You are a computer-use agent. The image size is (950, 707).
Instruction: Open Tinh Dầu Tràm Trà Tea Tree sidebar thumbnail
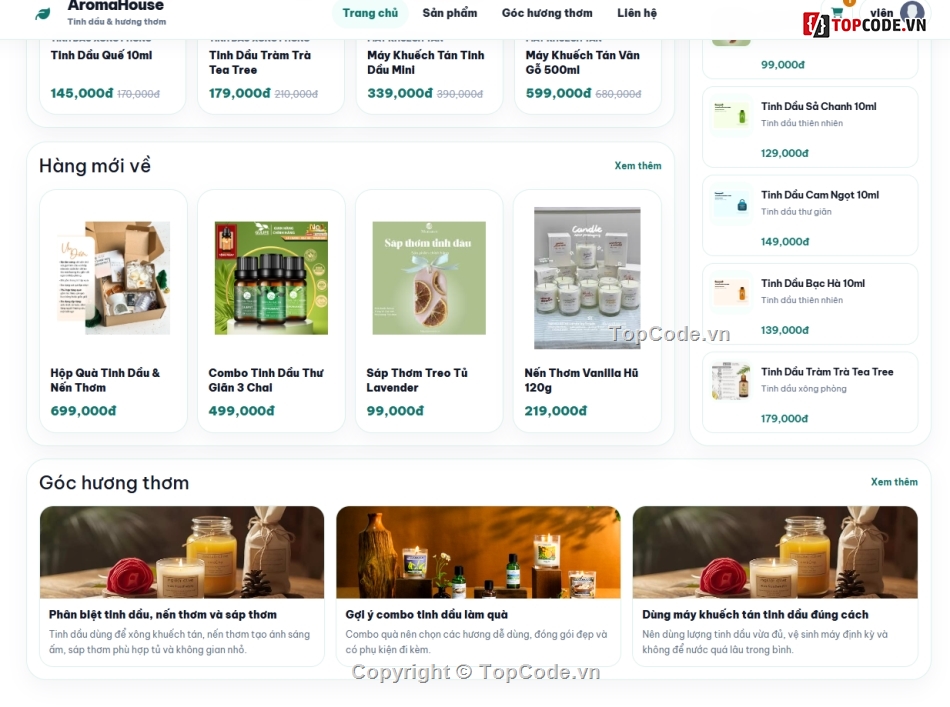tap(731, 380)
